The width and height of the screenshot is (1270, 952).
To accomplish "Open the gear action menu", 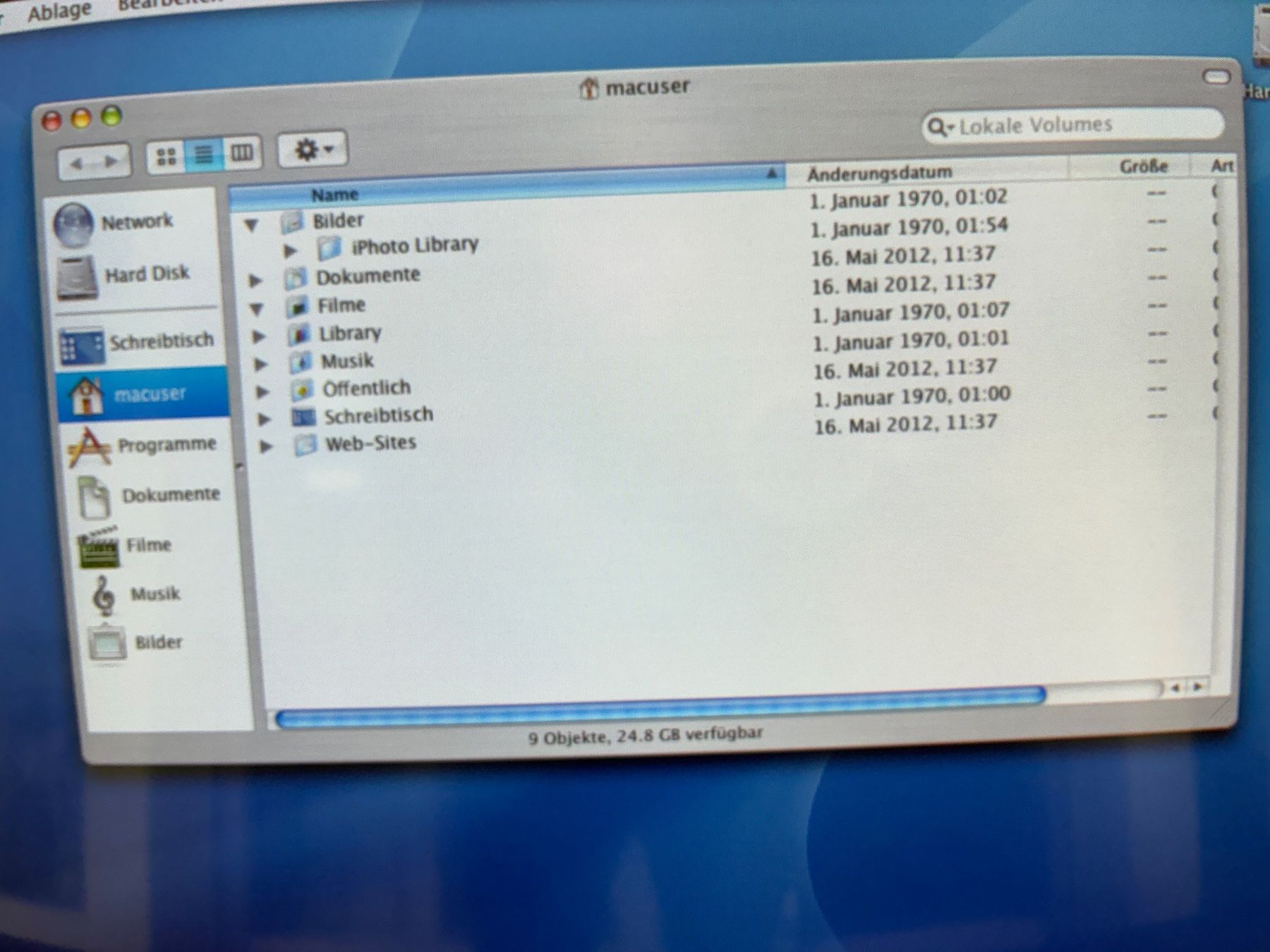I will 313,149.
